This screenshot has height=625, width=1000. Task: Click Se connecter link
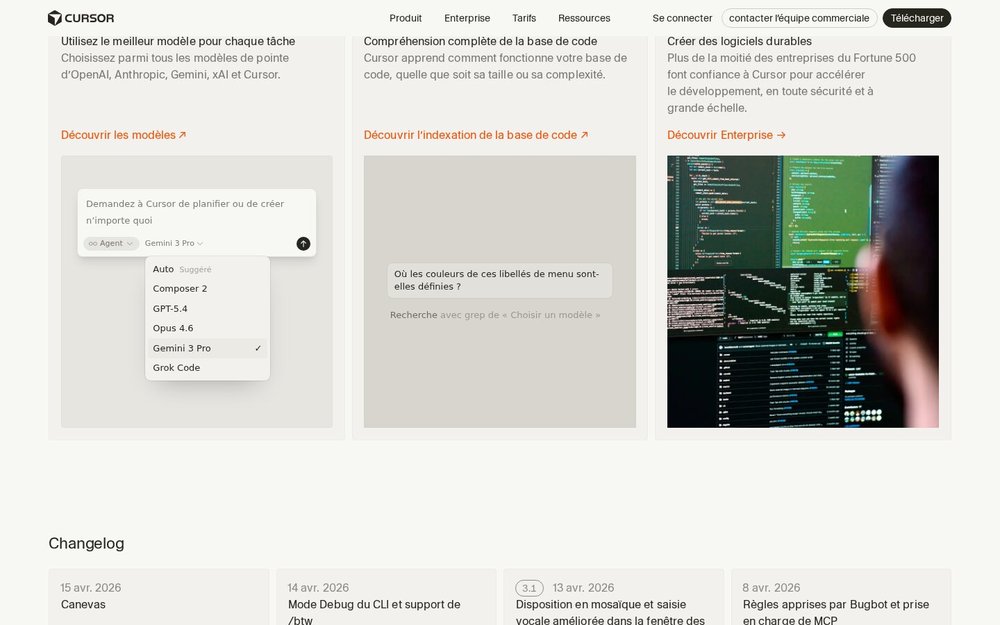[682, 18]
